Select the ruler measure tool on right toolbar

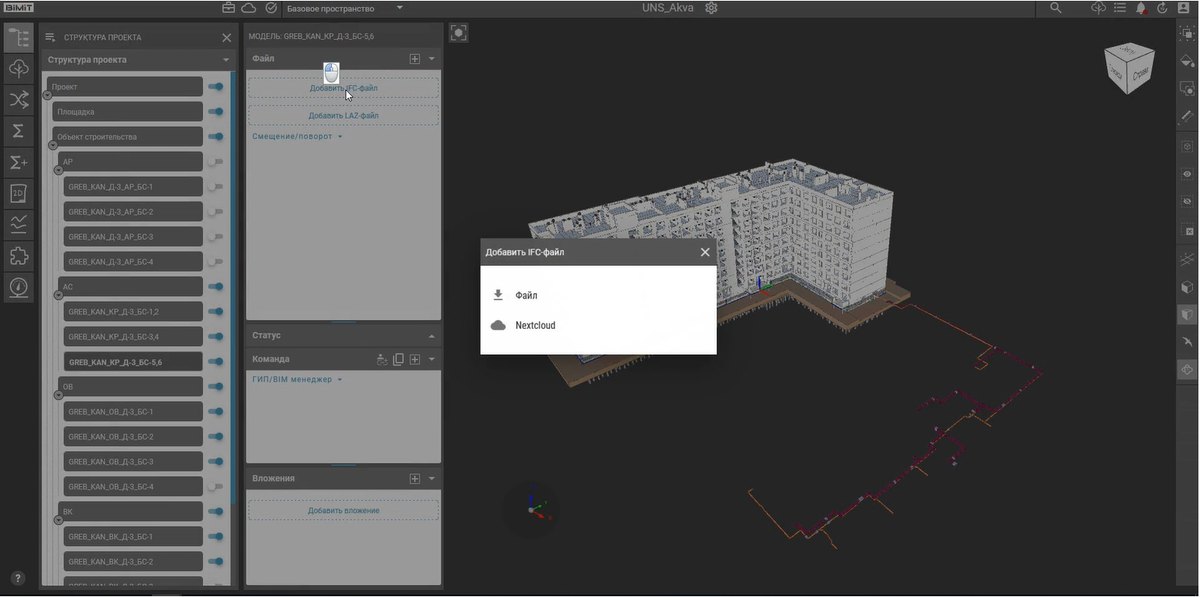click(x=1187, y=117)
